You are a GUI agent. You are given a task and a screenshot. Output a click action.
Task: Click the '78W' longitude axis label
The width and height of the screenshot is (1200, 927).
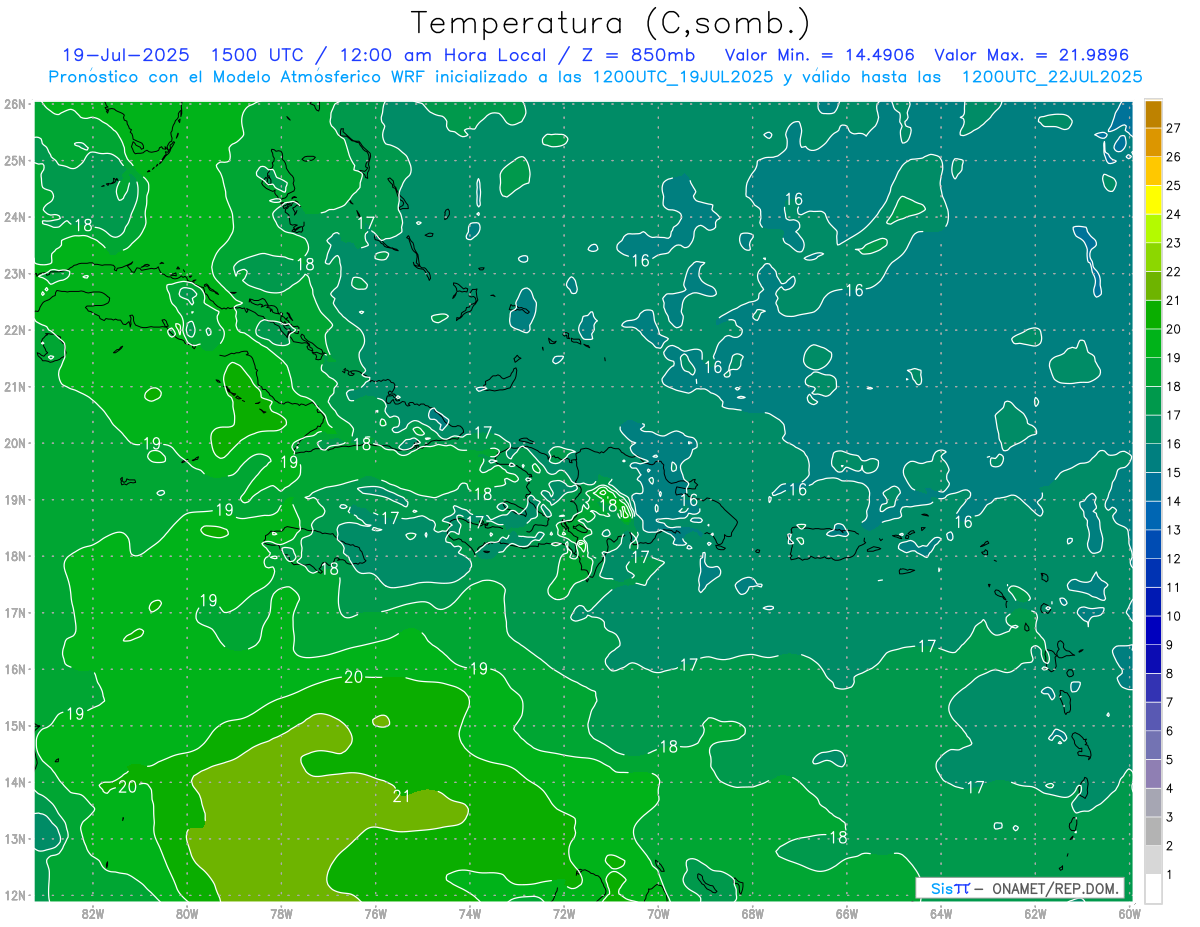(281, 913)
